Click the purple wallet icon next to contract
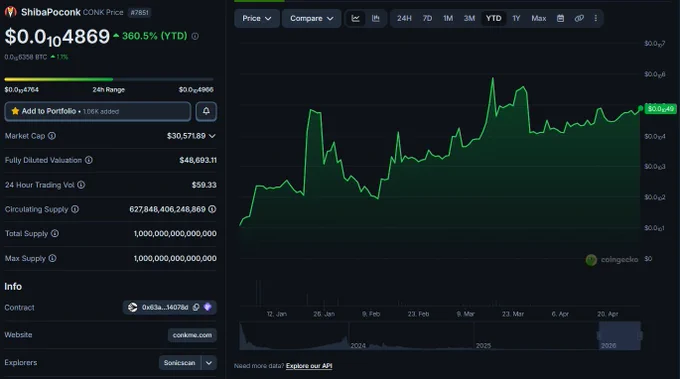 [208, 307]
